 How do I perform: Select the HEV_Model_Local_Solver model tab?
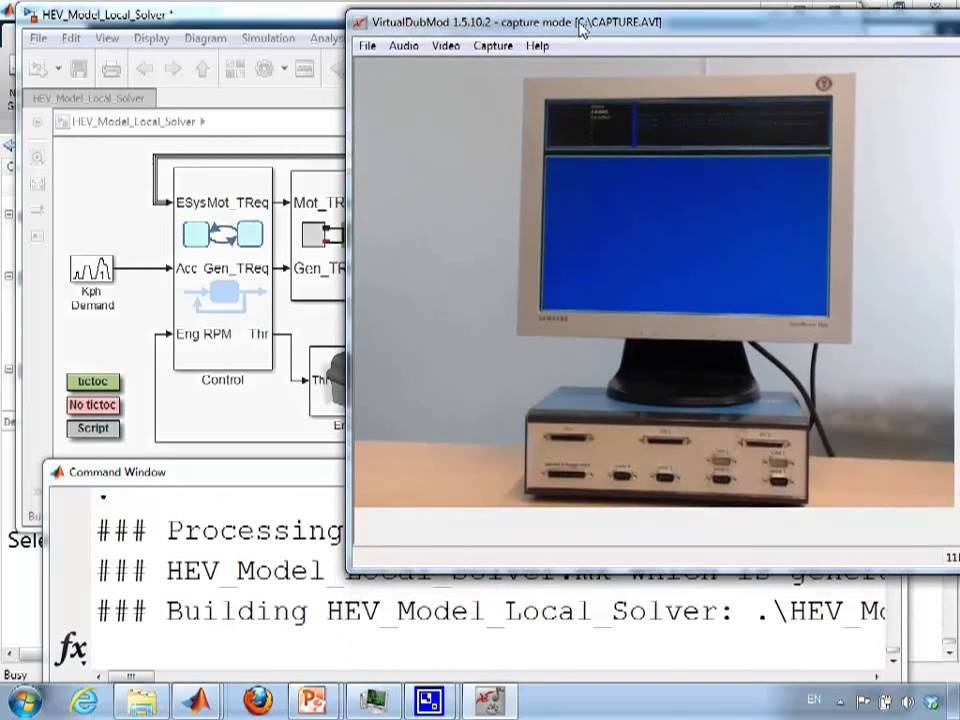89,98
